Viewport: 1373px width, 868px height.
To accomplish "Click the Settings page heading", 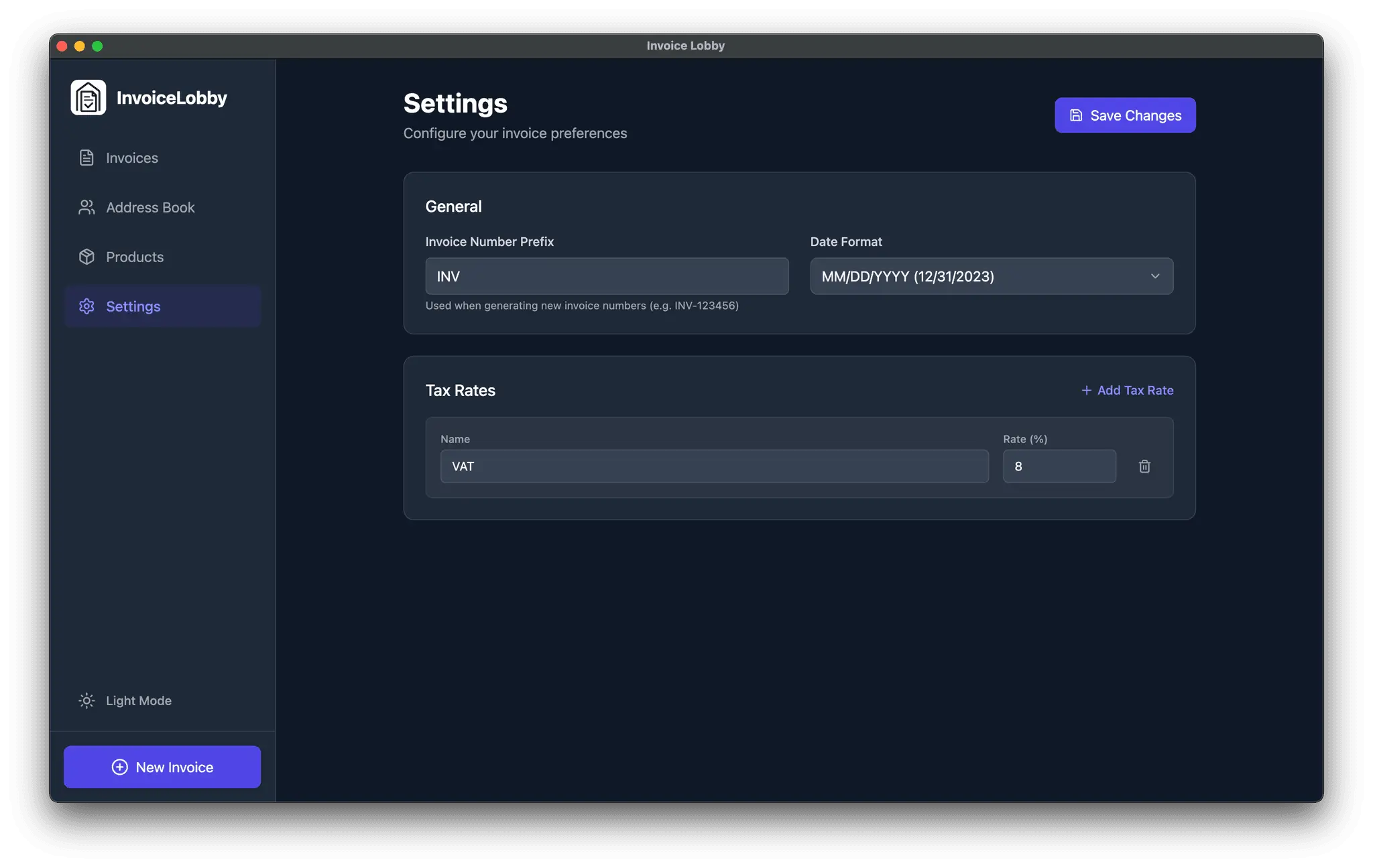I will (455, 103).
